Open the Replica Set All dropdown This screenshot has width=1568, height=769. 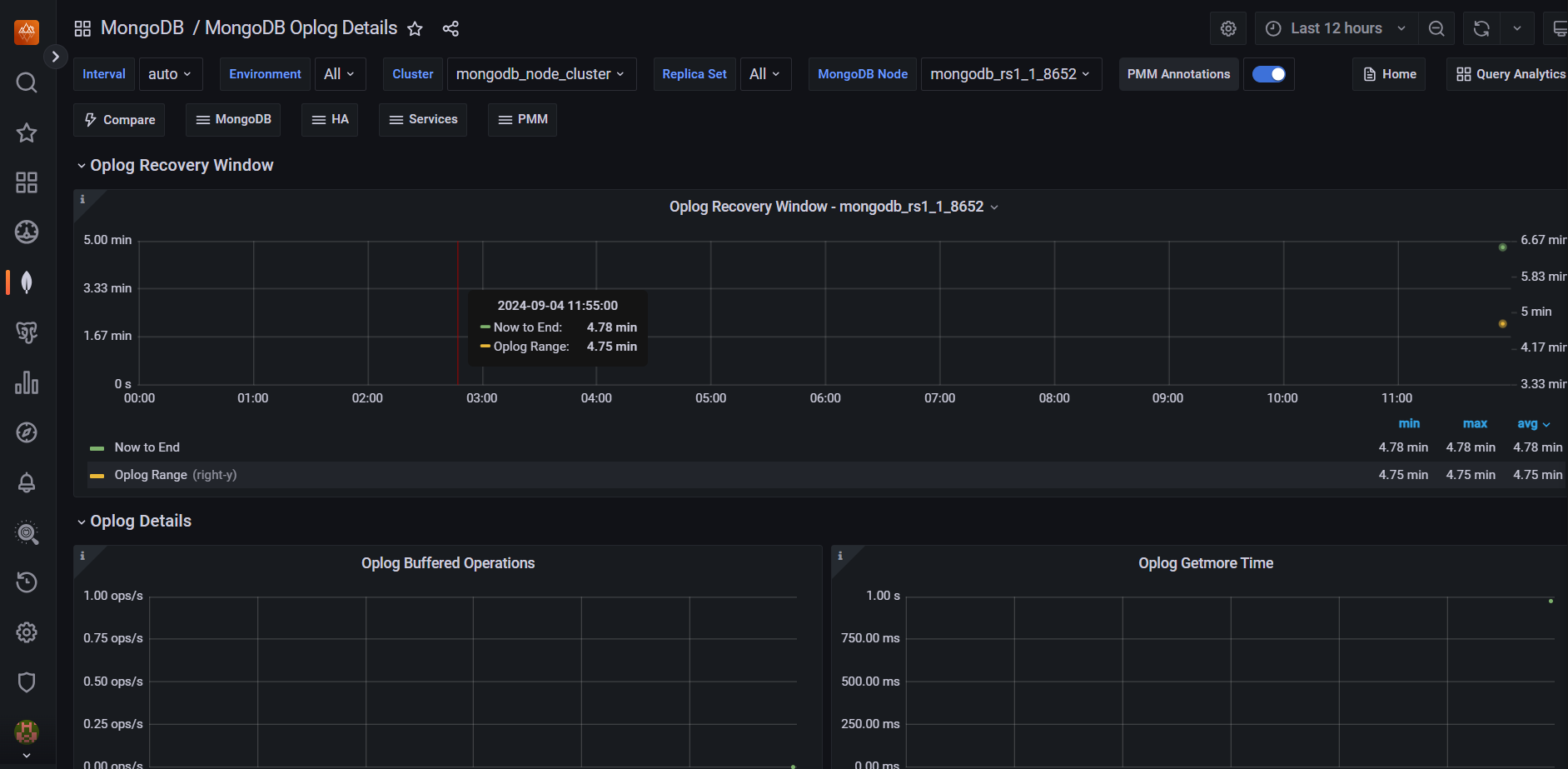coord(765,74)
